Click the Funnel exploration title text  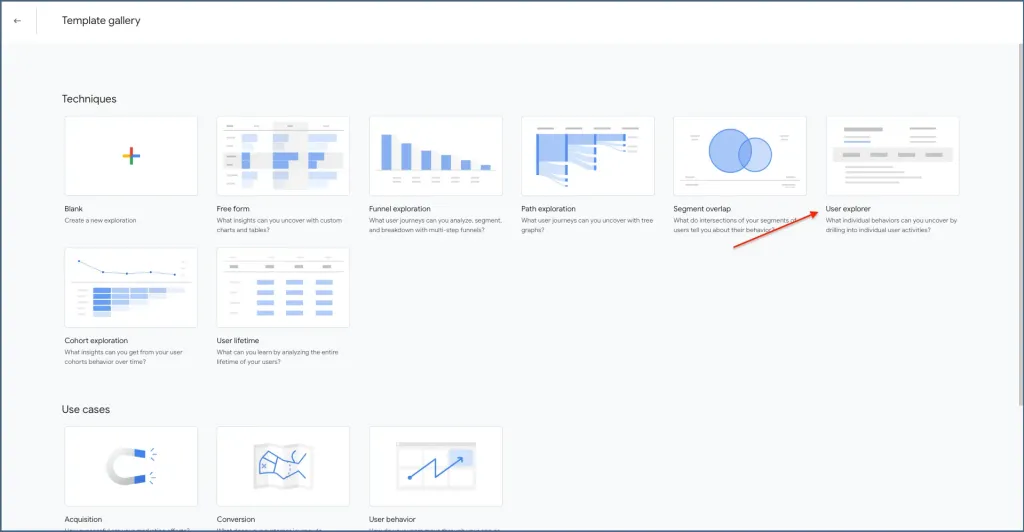coord(400,209)
